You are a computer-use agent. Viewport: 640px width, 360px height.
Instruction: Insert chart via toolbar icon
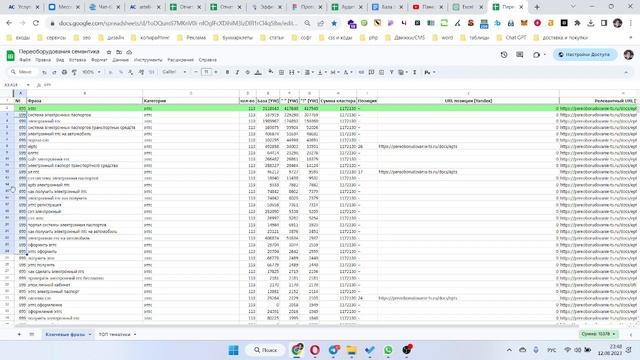click(x=381, y=72)
